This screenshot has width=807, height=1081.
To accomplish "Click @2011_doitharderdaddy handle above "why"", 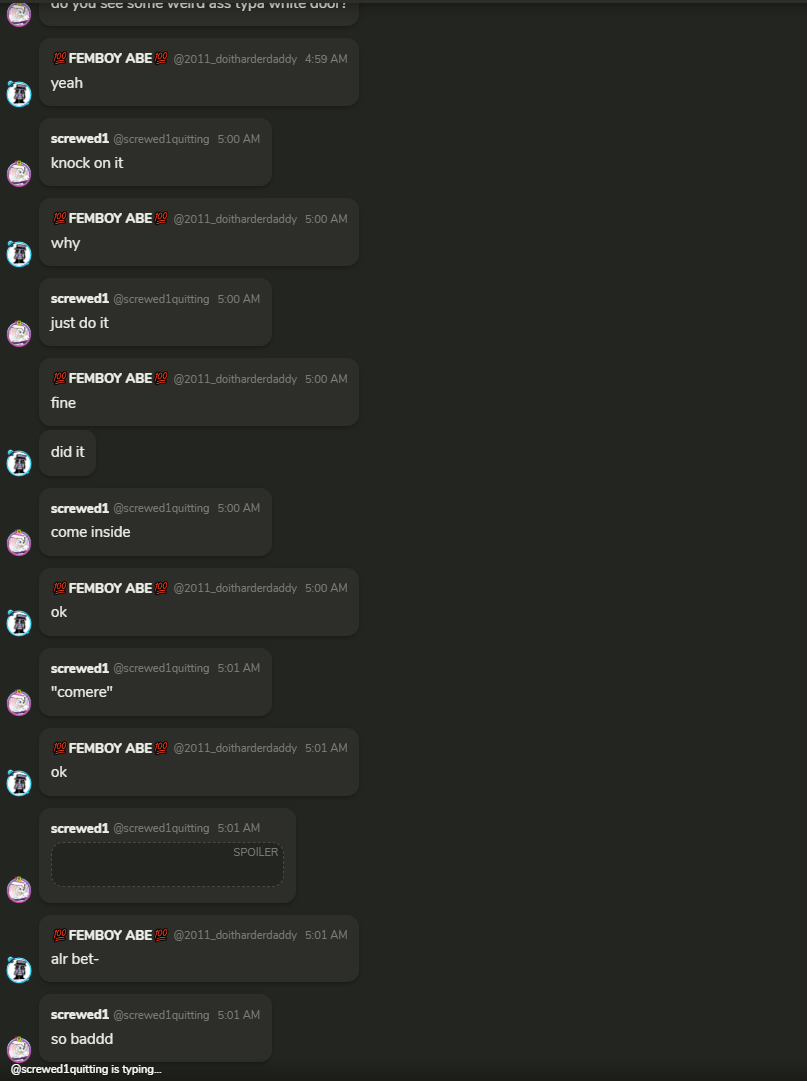I will (235, 219).
